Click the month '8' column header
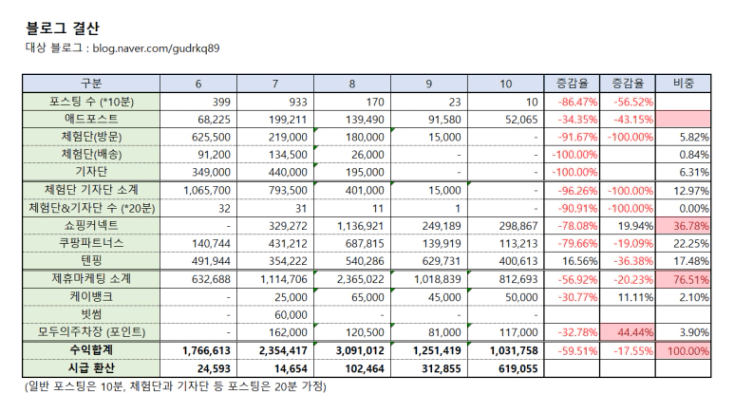The height and width of the screenshot is (413, 734). tap(352, 83)
